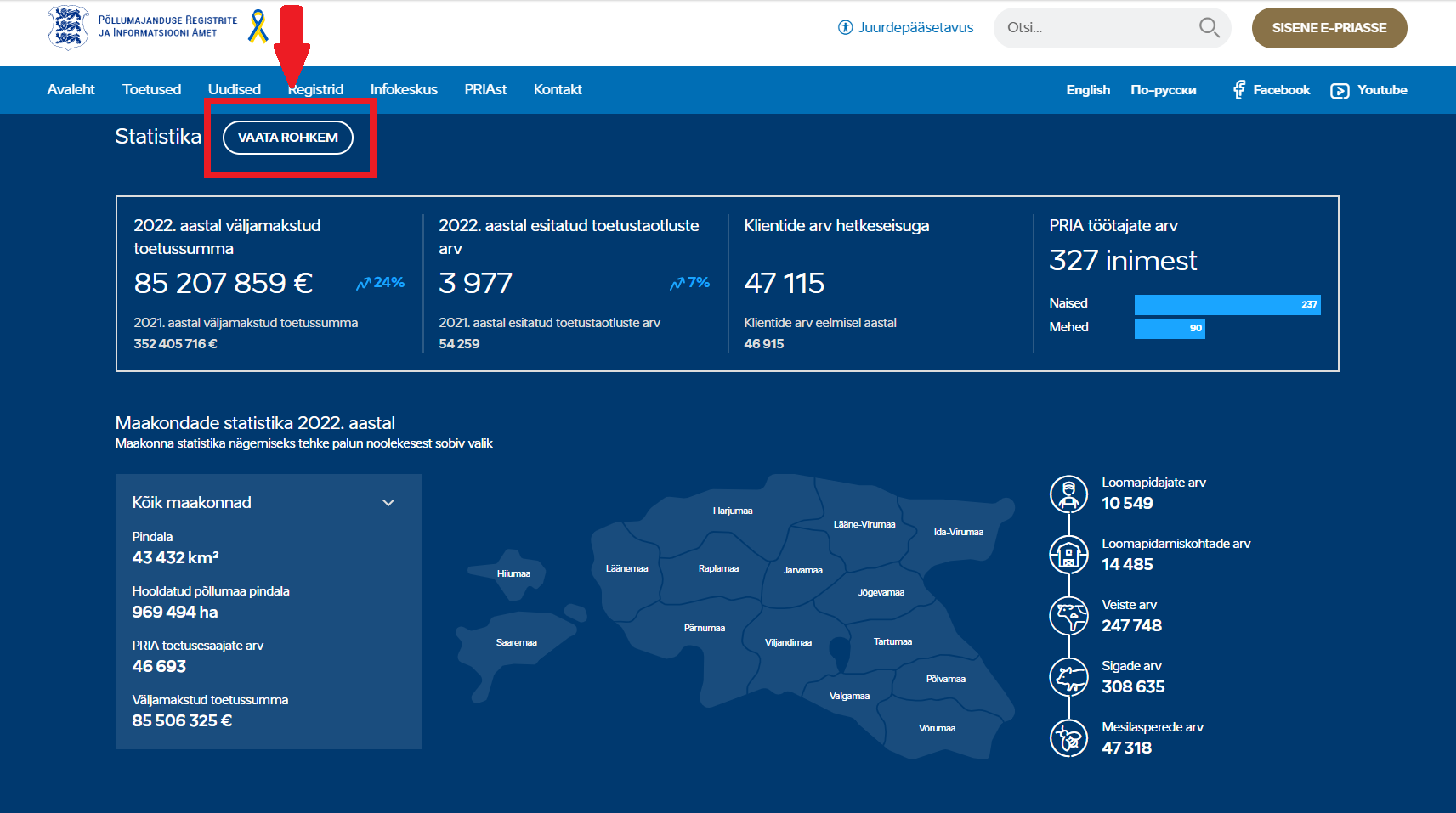The height and width of the screenshot is (813, 1456).
Task: Select Jõgevamaa on the map
Action: 881,592
